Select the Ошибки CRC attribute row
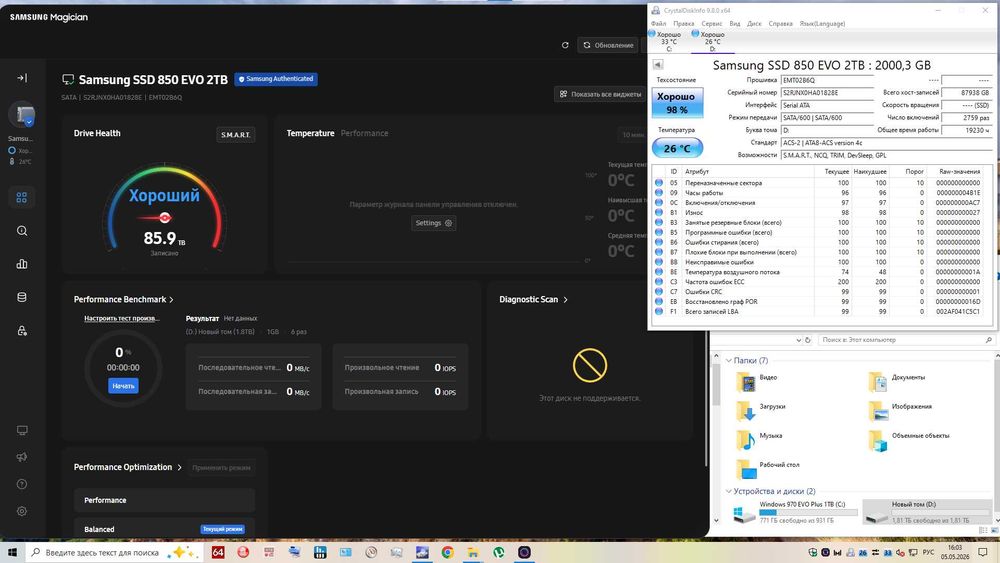Image resolution: width=1000 pixels, height=563 pixels. pyautogui.click(x=823, y=291)
